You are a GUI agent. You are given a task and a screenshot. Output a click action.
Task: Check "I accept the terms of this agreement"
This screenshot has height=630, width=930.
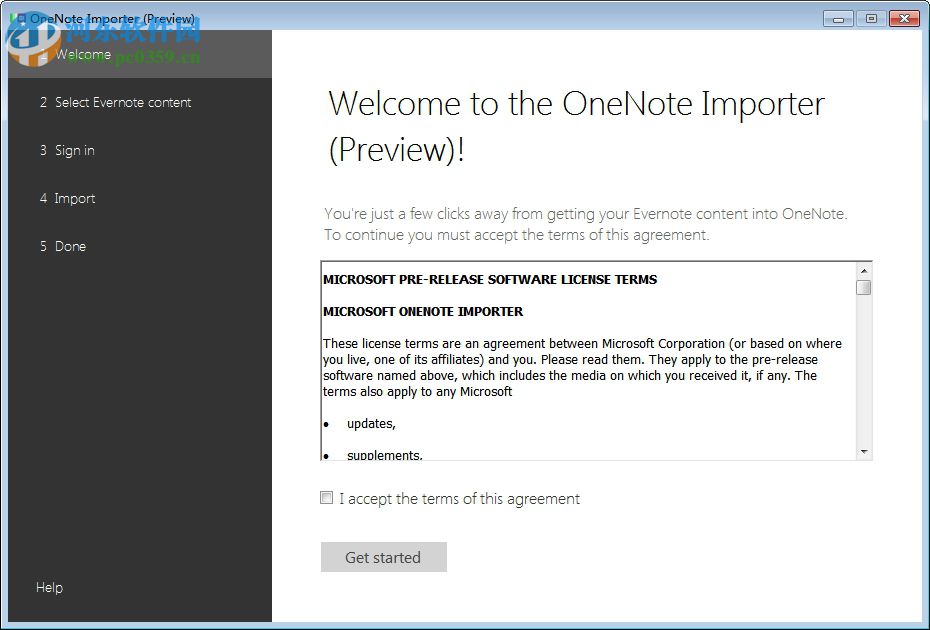[x=326, y=497]
